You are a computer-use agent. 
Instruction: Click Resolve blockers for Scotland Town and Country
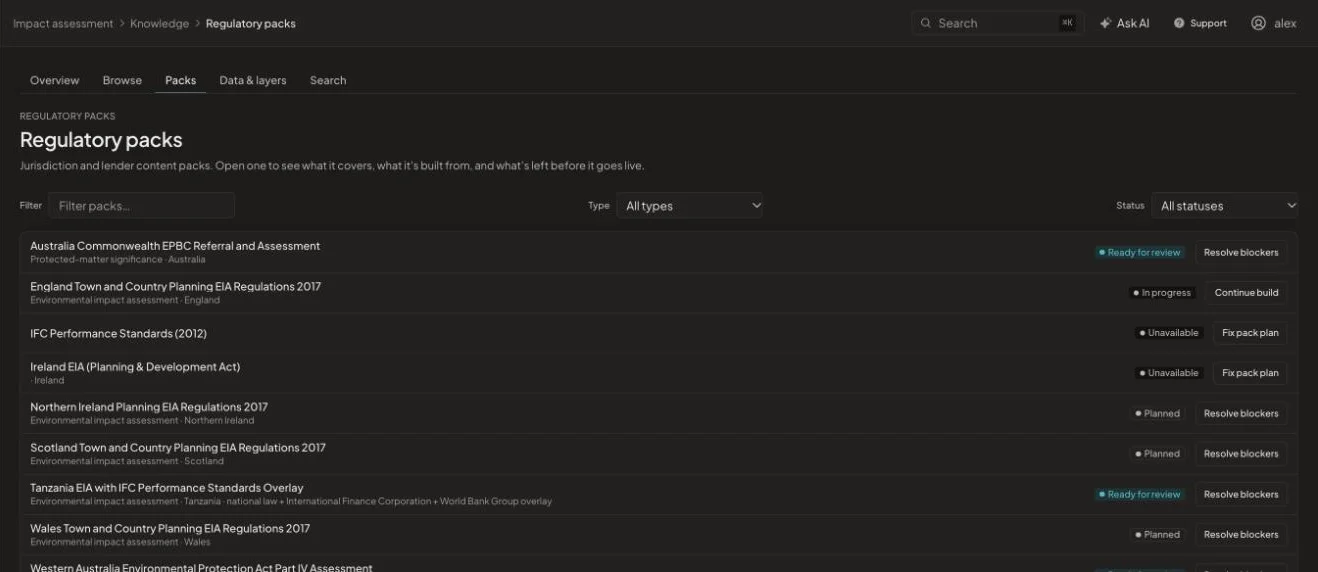coord(1241,454)
